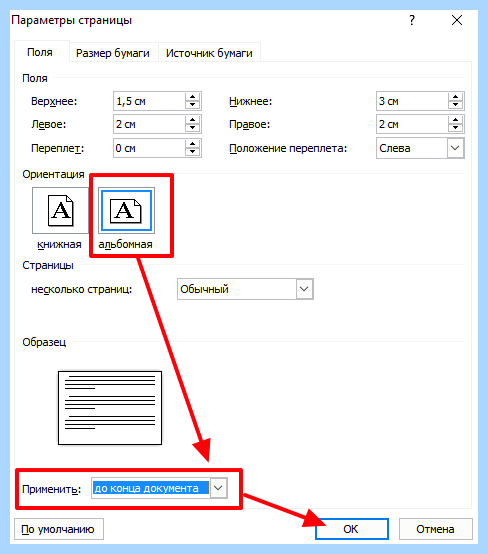
Task: Expand the Применить dropdown arrow
Action: (x=218, y=488)
